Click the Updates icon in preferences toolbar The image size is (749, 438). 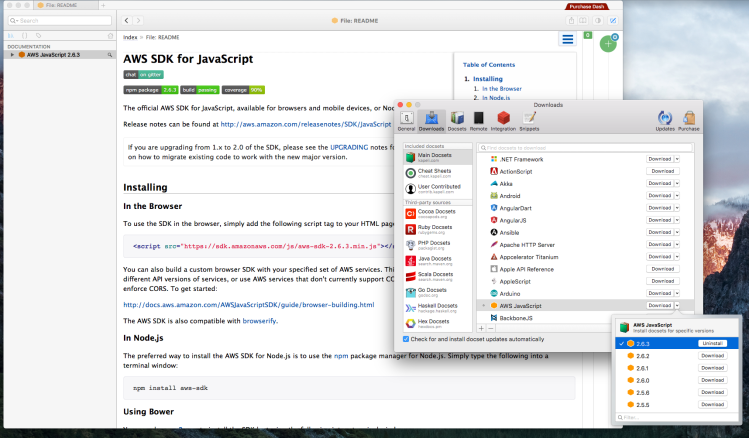[665, 121]
